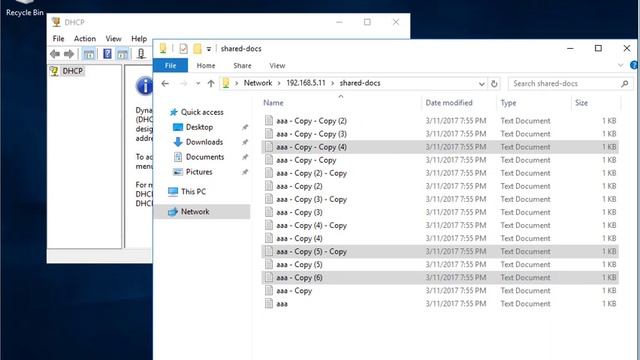Expand the ribbon with the chevron

click(620, 65)
